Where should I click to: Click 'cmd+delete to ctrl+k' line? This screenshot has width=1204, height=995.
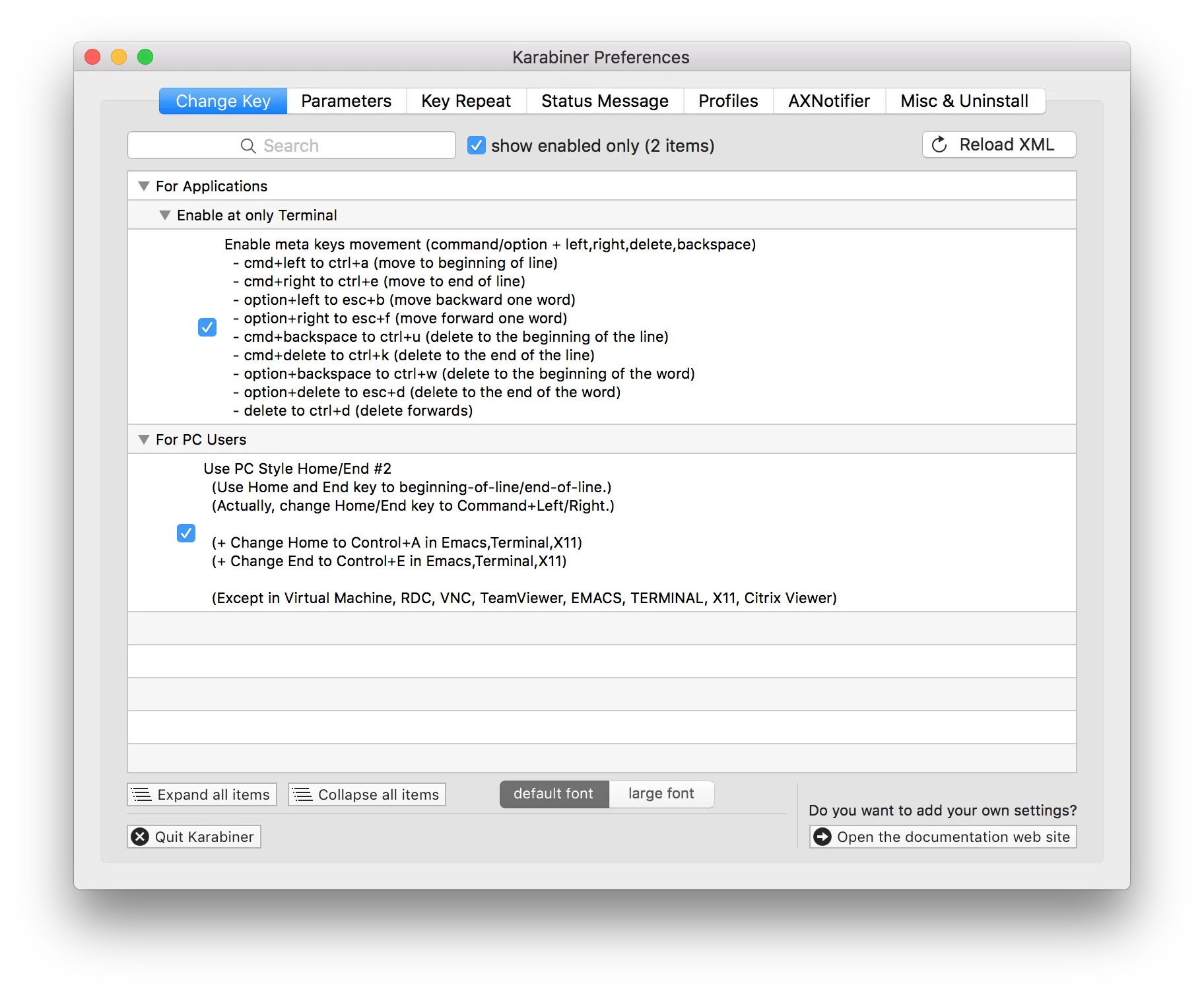414,355
